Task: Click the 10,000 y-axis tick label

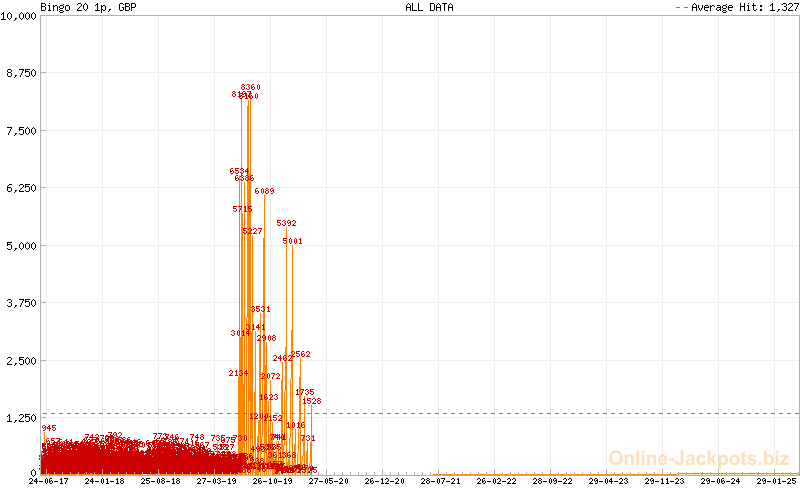Action: tap(20, 16)
